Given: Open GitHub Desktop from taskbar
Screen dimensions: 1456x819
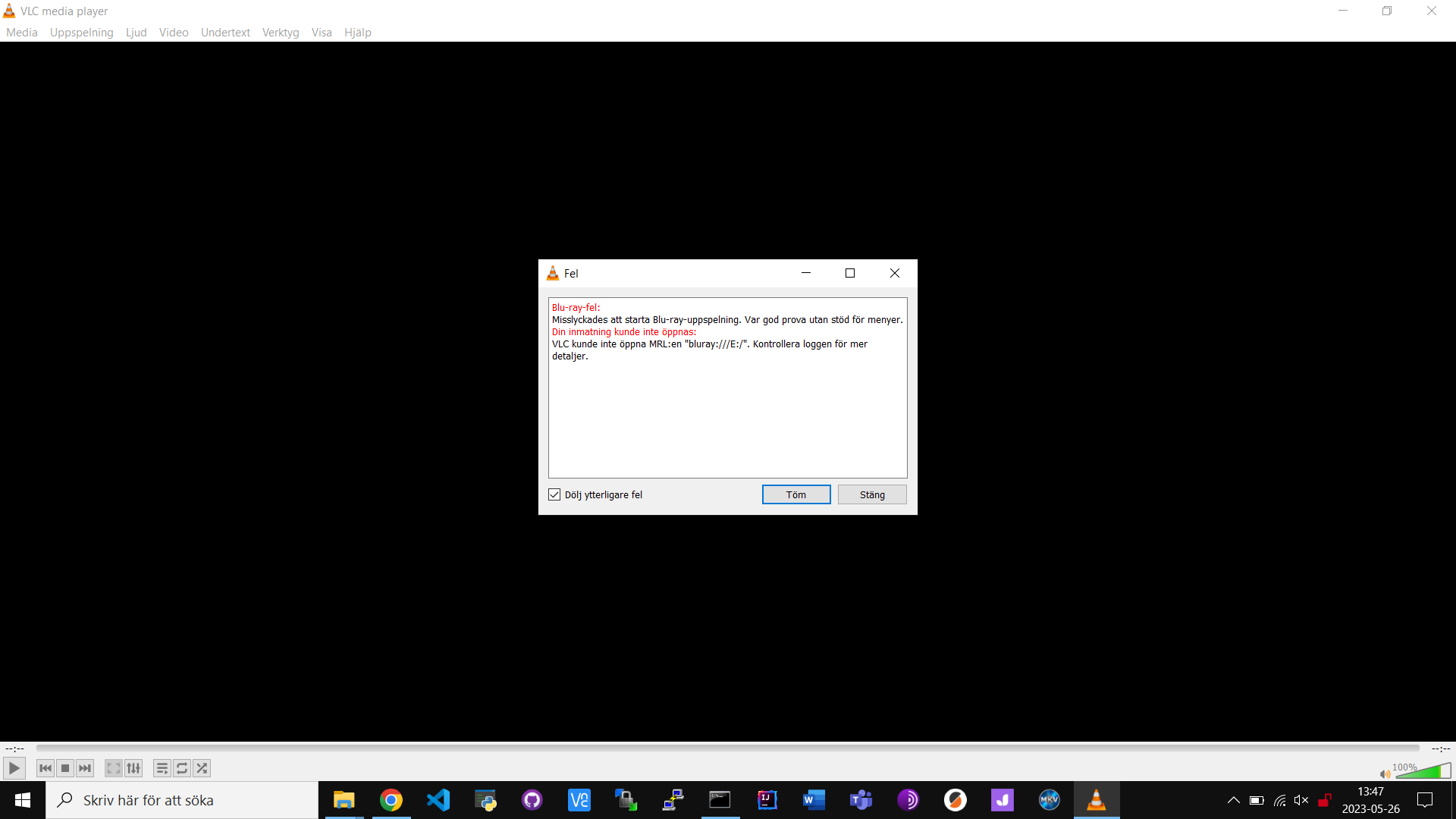Looking at the screenshot, I should pos(532,800).
